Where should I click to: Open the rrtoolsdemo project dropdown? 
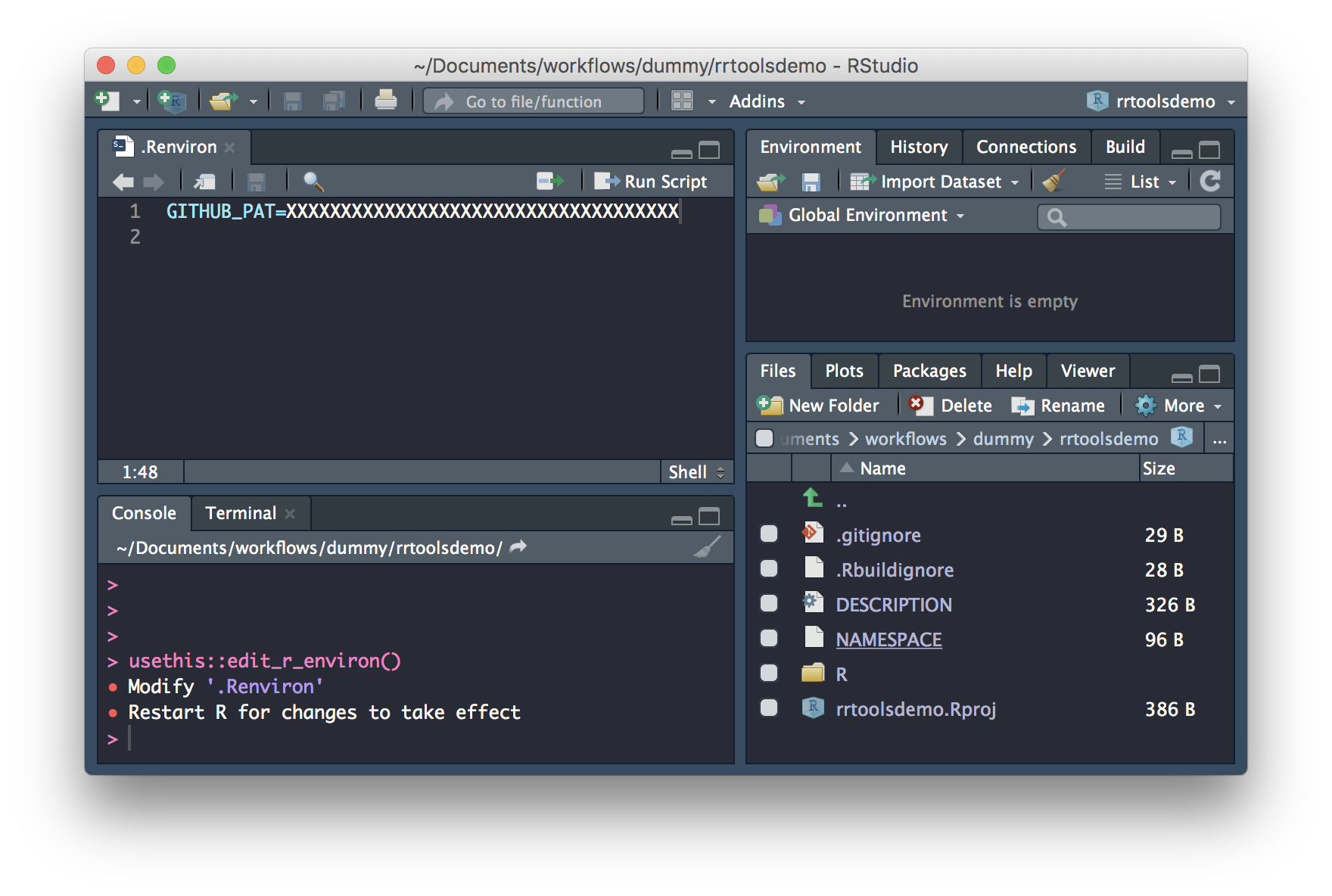point(1160,101)
